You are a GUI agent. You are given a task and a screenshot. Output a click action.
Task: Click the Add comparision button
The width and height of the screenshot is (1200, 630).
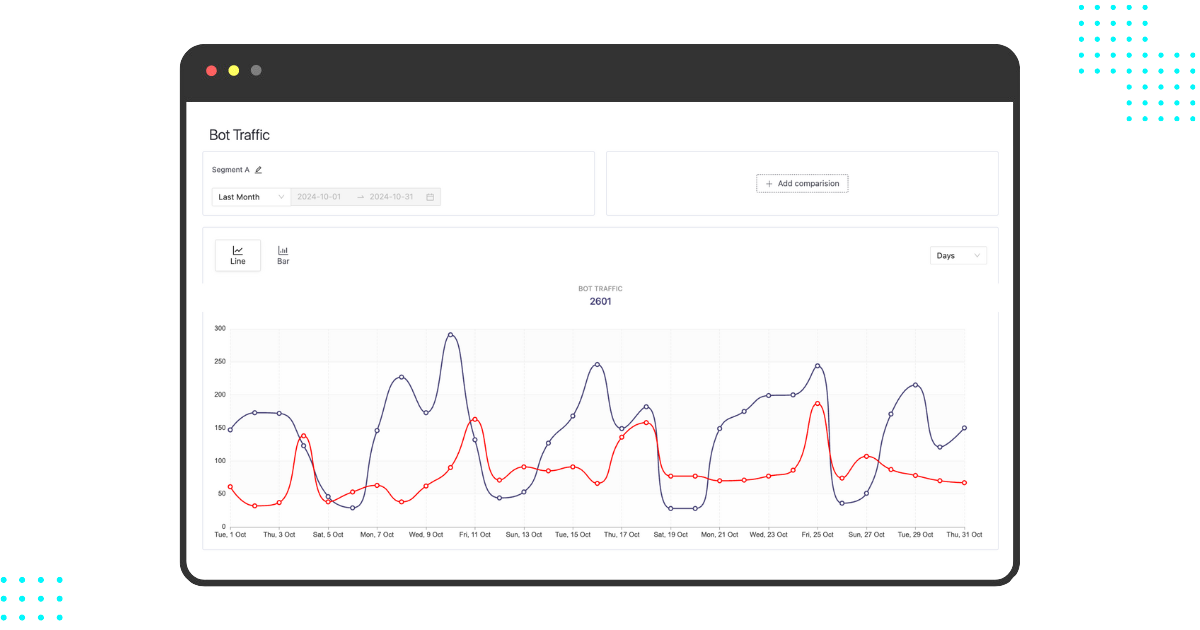tap(802, 183)
